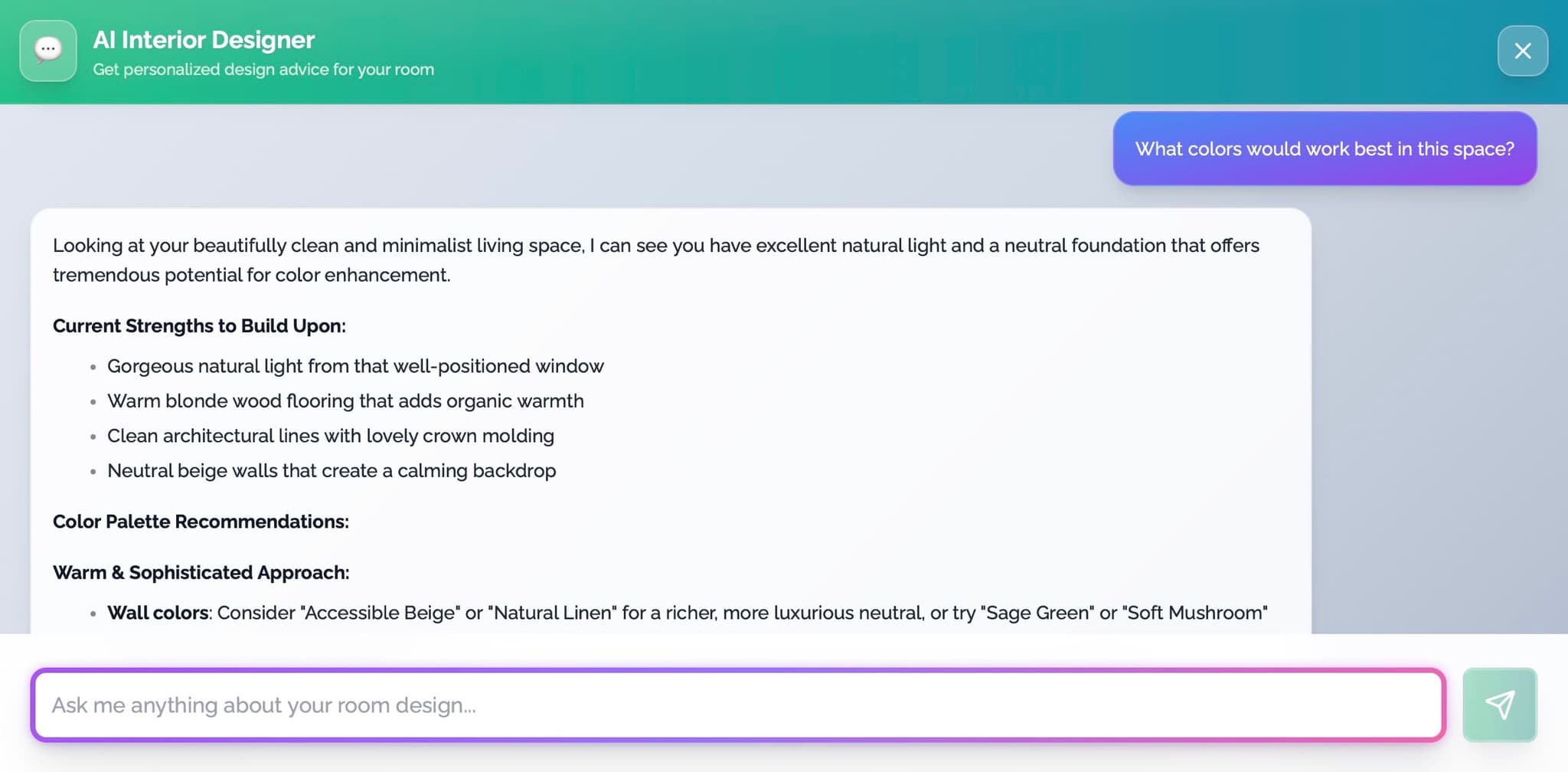Click the AI Interior Designer header icon
Image resolution: width=1568 pixels, height=772 pixels.
coord(47,51)
